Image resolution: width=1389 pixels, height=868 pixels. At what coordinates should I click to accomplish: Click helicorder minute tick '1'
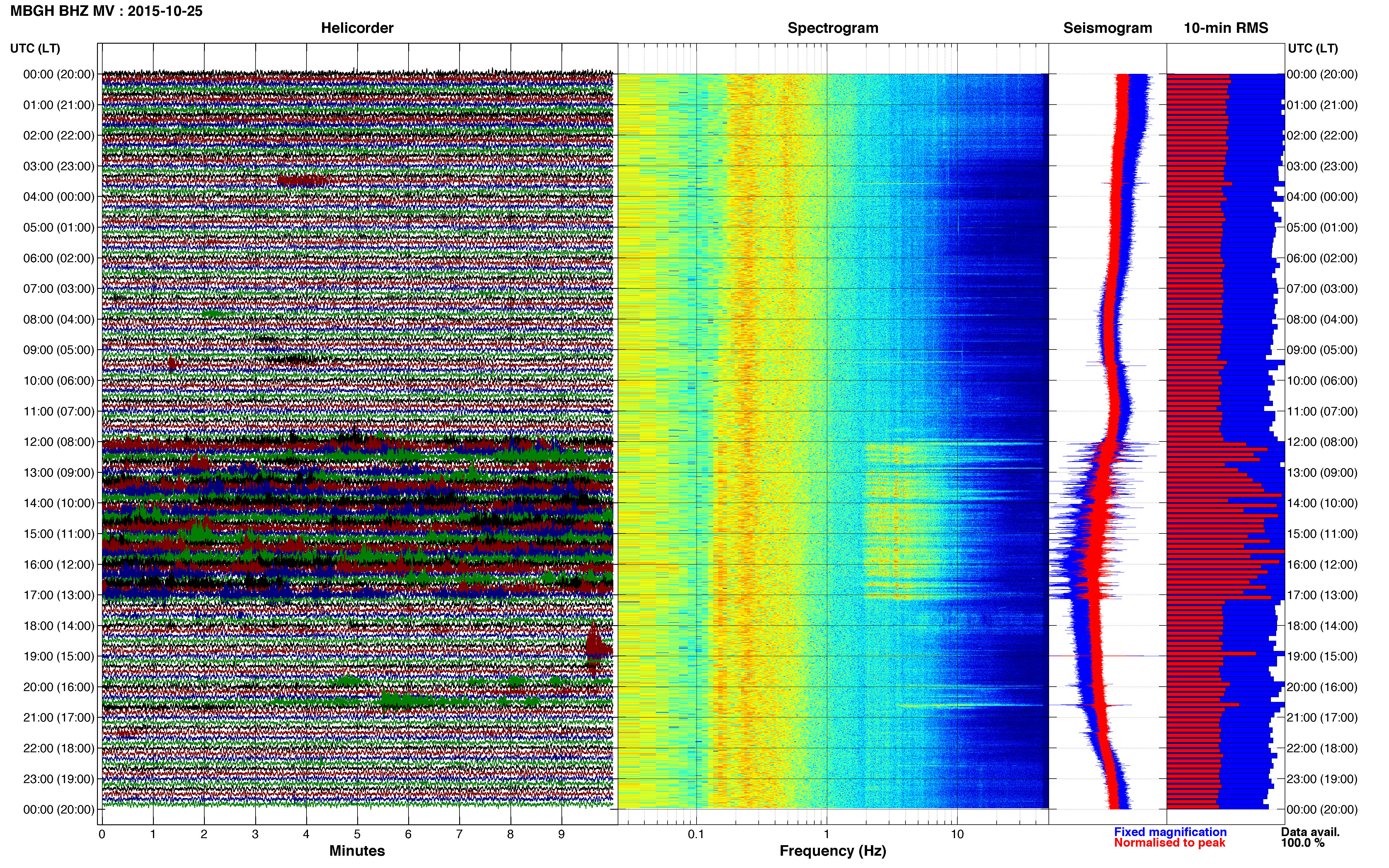coord(153,835)
